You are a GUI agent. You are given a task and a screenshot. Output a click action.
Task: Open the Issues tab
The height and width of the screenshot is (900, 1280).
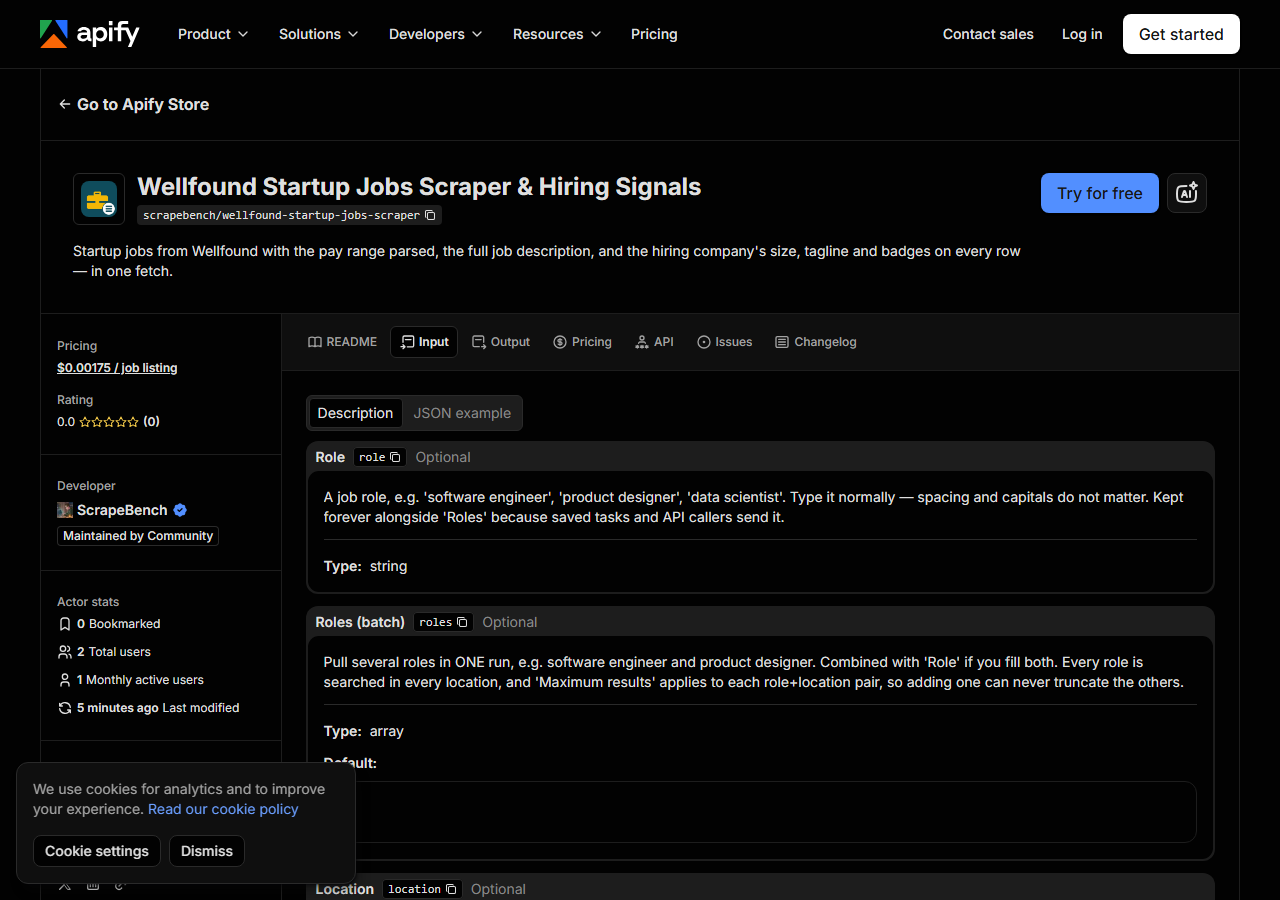click(x=724, y=342)
